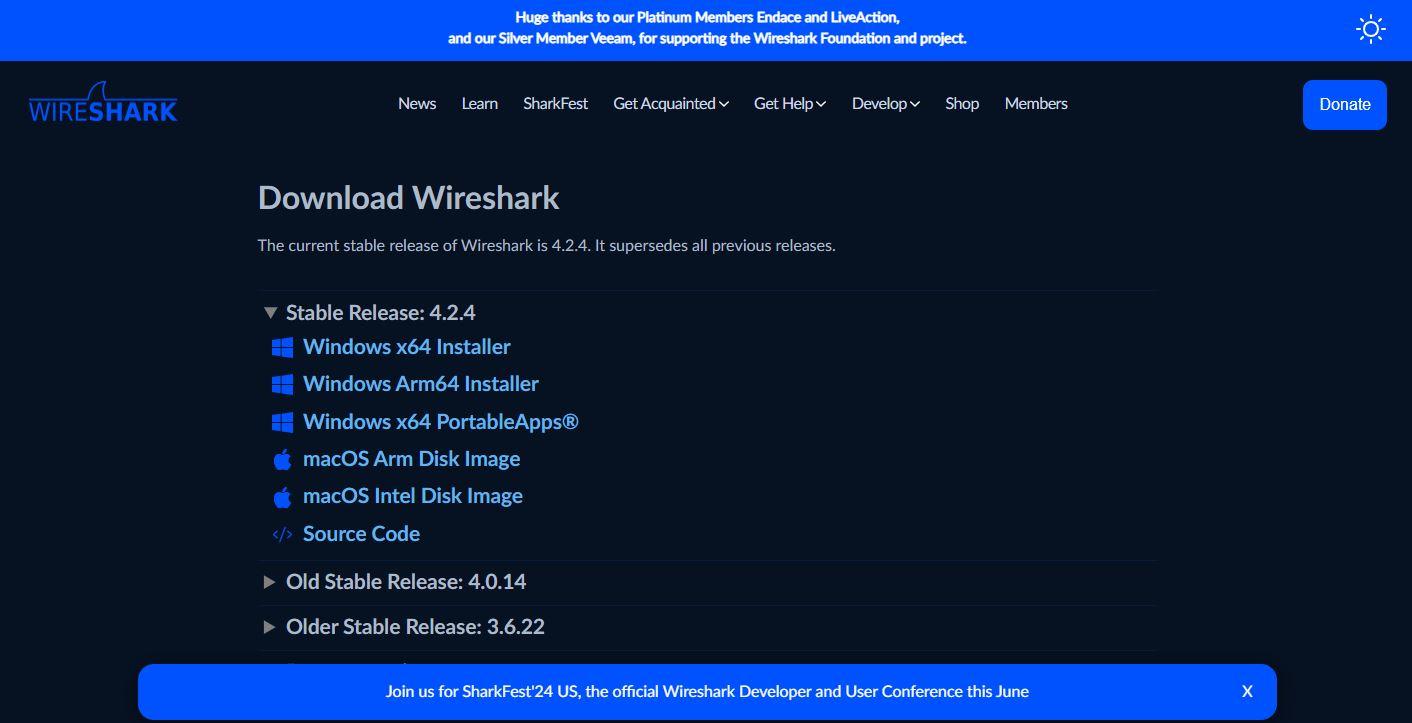Go to the News page
Screen dimensions: 1412x723
417,103
